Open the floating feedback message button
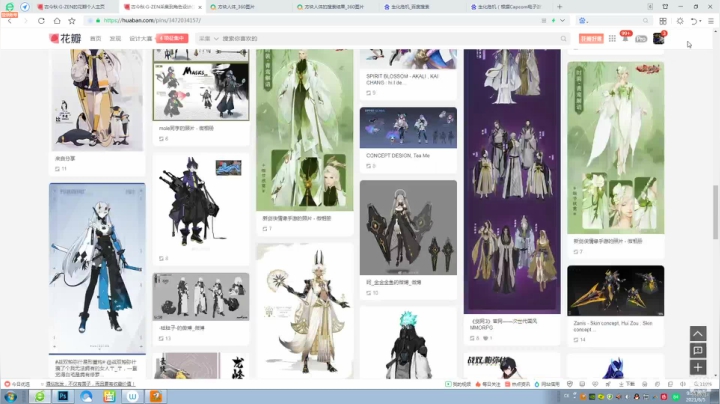 (698, 350)
